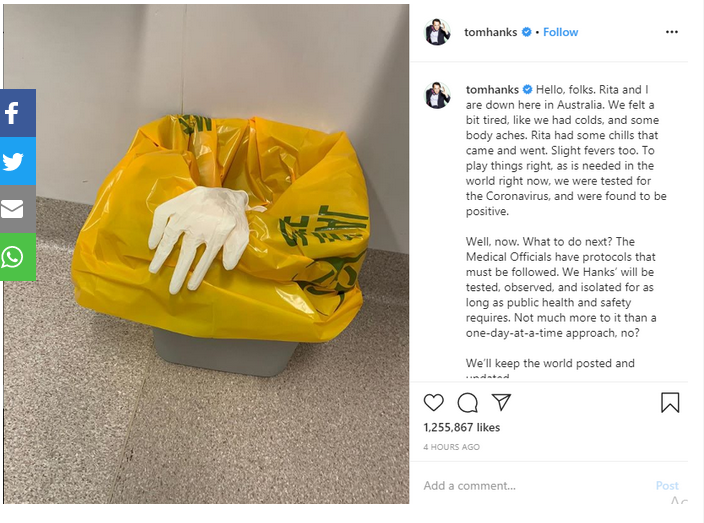
Task: Focus the Add a comment field
Action: click(x=534, y=486)
